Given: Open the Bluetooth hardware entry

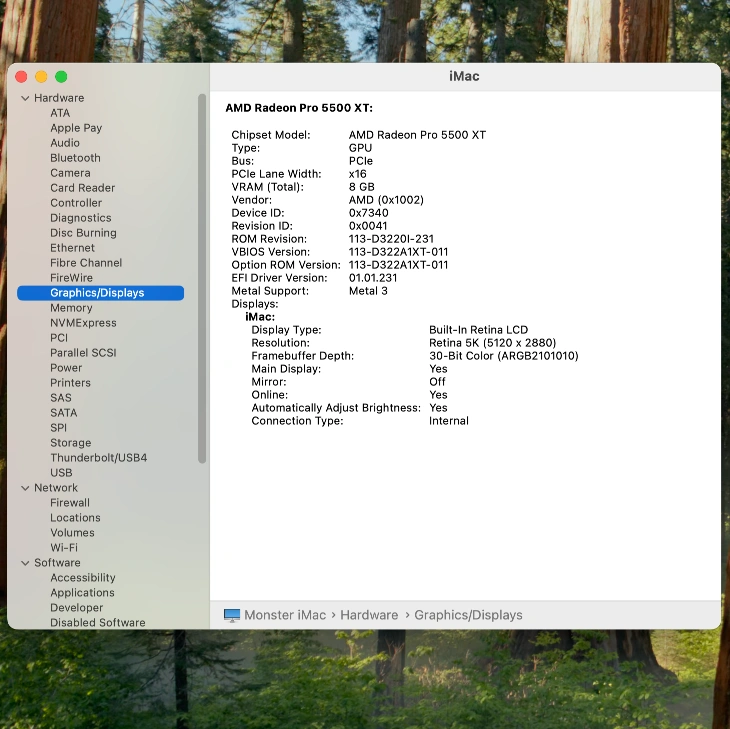Looking at the screenshot, I should pyautogui.click(x=75, y=158).
